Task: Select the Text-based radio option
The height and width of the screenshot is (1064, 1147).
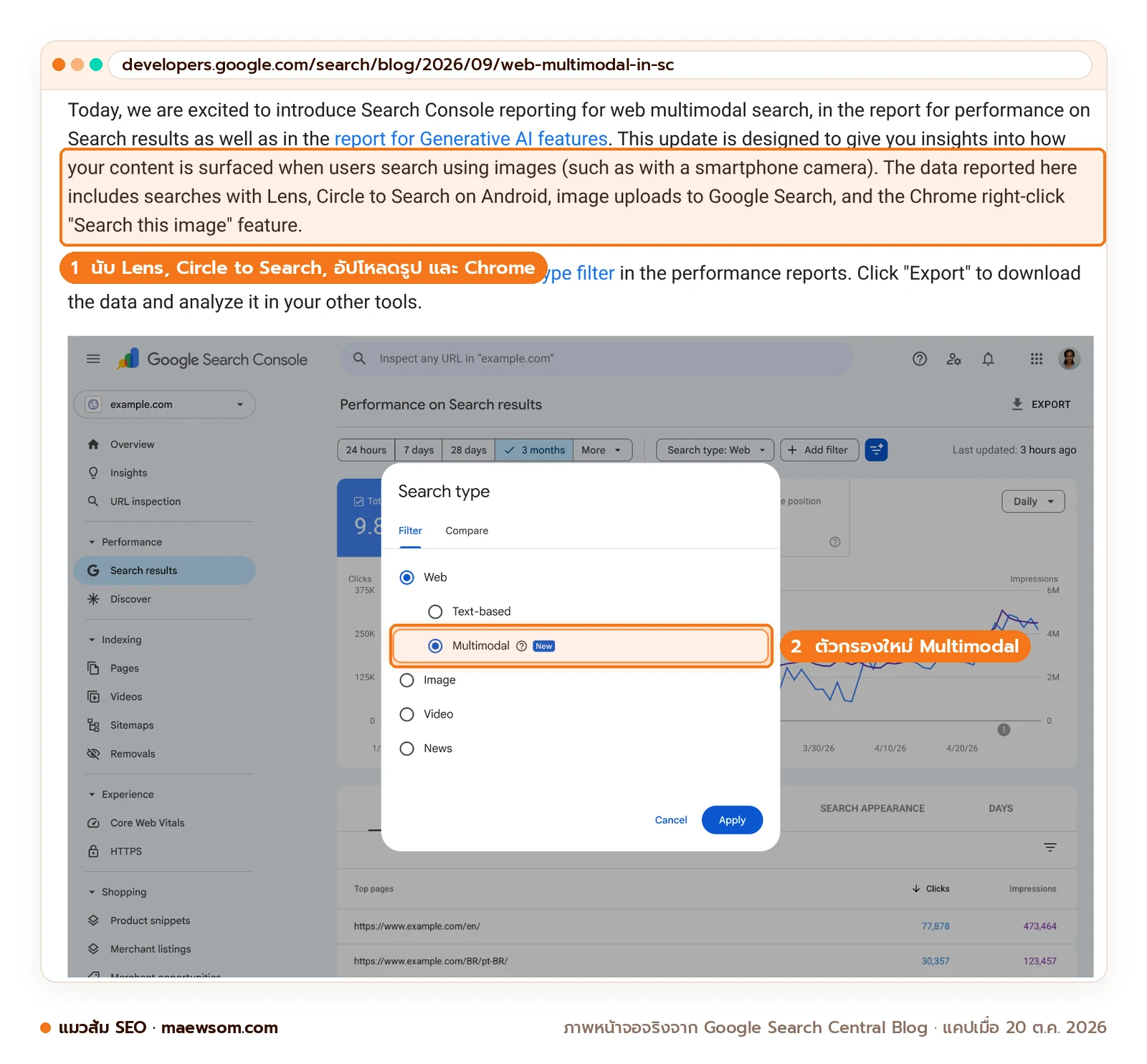Action: (435, 612)
